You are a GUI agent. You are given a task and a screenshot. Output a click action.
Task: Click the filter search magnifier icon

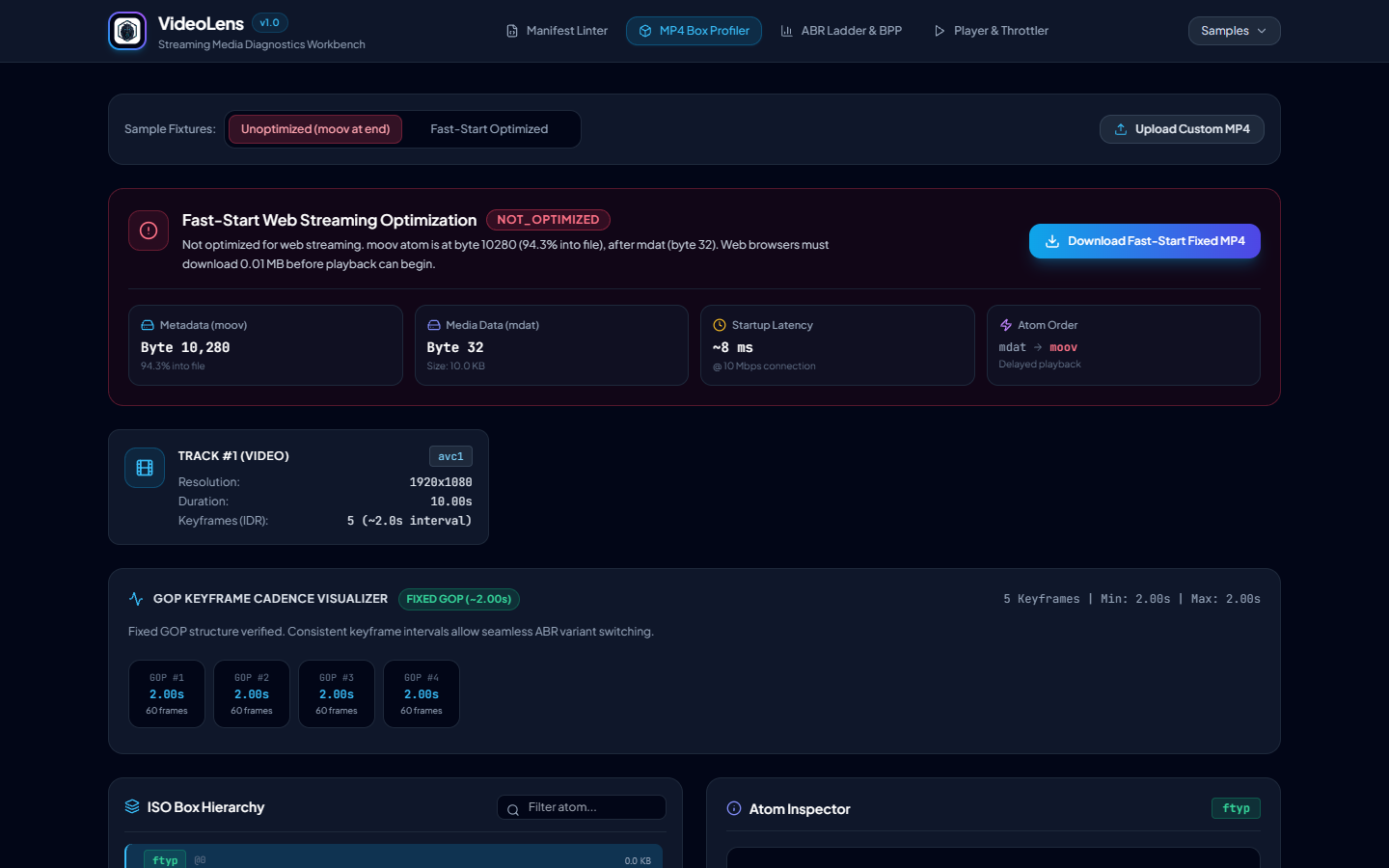[513, 809]
